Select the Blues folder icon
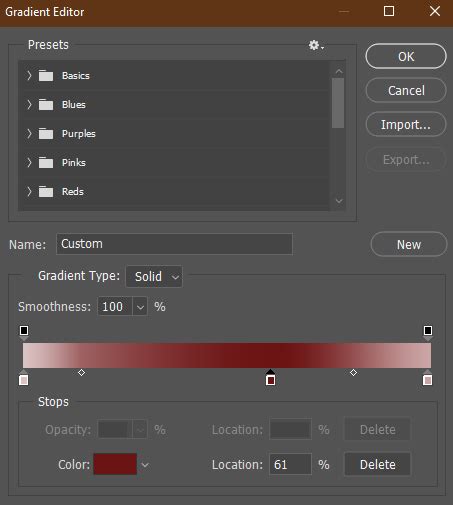The width and height of the screenshot is (453, 505). [46, 105]
